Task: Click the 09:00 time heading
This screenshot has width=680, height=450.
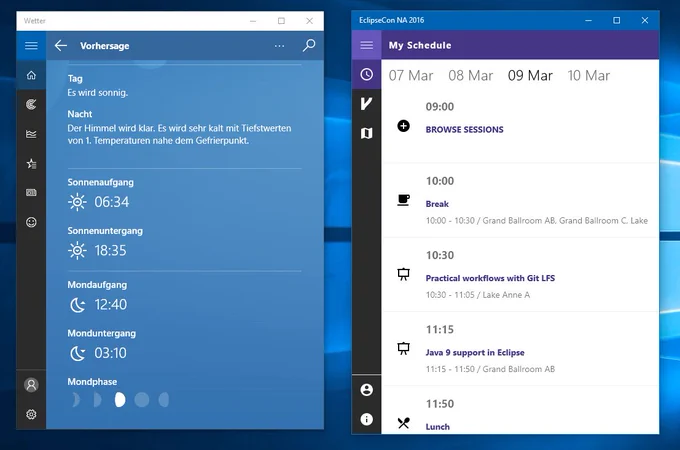Action: pyautogui.click(x=440, y=107)
